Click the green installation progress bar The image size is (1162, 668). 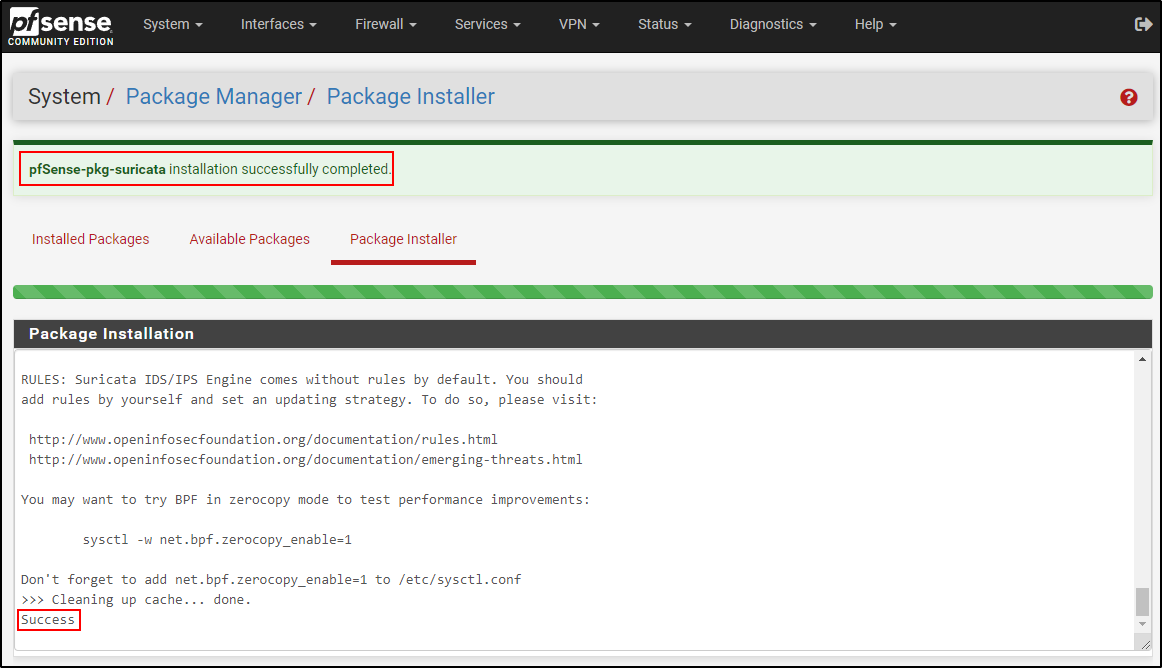[582, 292]
